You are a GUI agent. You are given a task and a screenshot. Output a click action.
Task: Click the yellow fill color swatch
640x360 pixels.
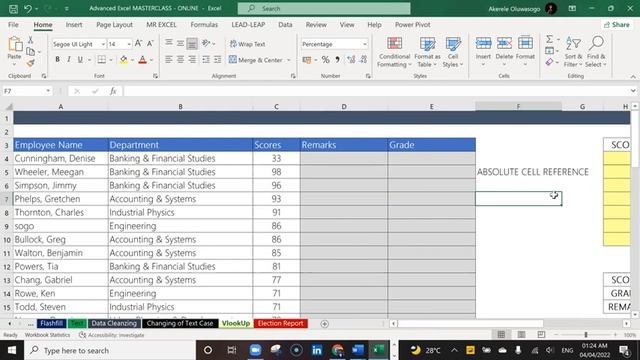click(123, 60)
